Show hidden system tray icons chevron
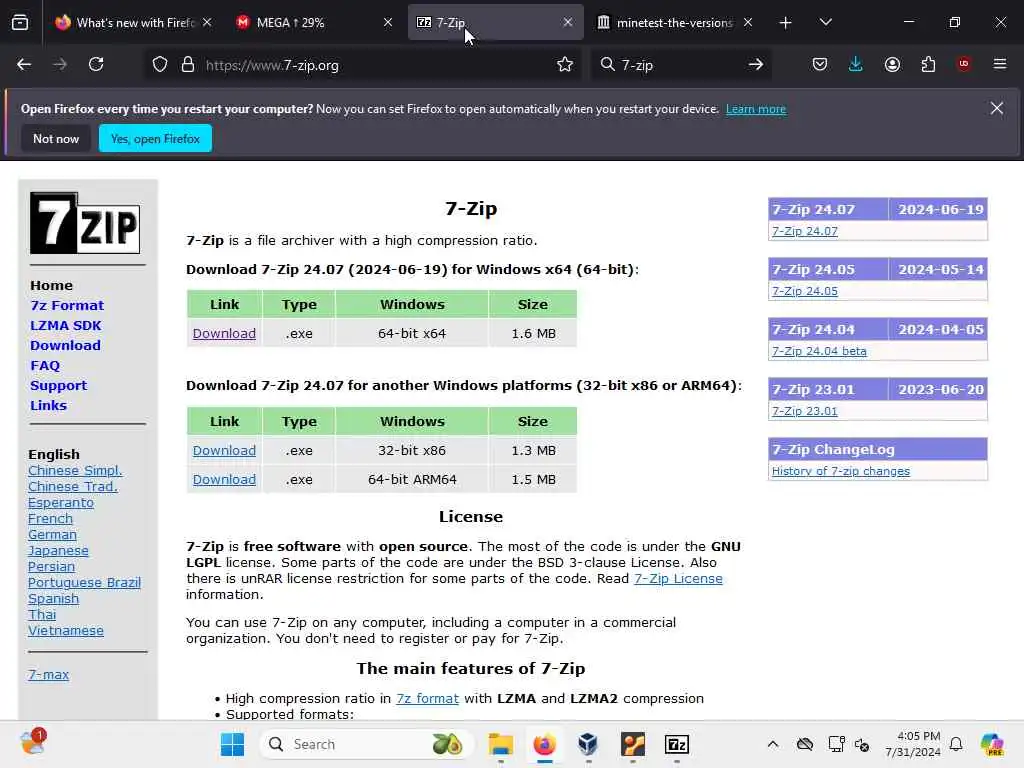The height and width of the screenshot is (768, 1024). coord(773,744)
